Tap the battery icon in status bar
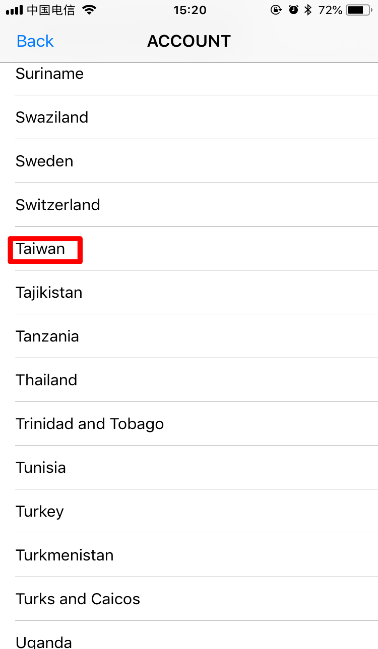 [x=359, y=10]
